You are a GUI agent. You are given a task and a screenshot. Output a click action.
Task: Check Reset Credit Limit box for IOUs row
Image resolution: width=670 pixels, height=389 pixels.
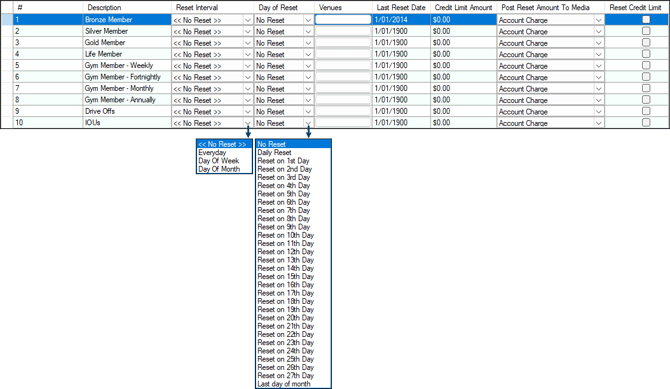[x=646, y=122]
